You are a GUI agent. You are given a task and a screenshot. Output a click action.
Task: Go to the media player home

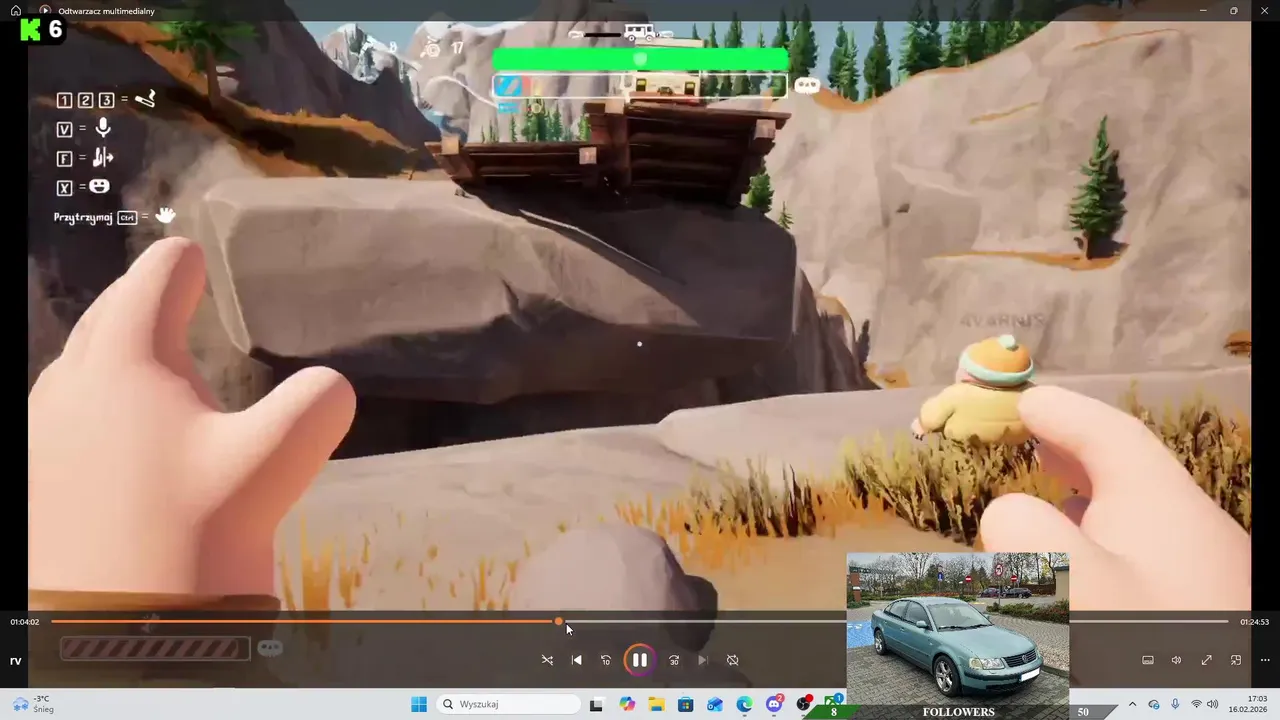16,10
